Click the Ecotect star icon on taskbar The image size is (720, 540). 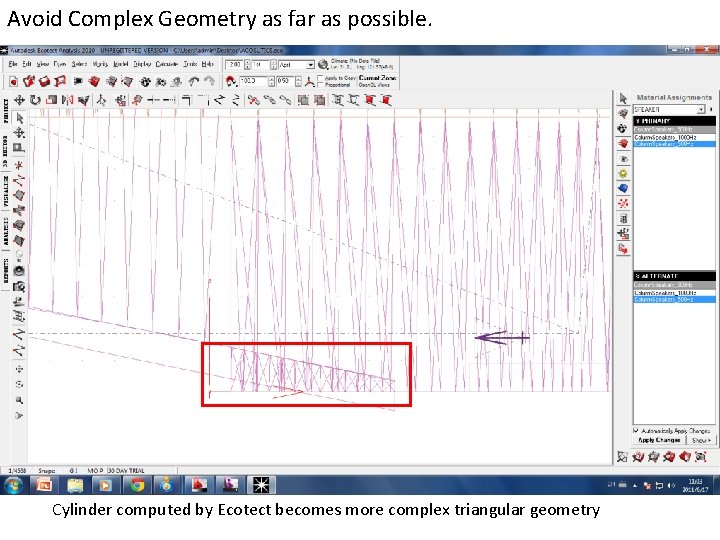[261, 485]
